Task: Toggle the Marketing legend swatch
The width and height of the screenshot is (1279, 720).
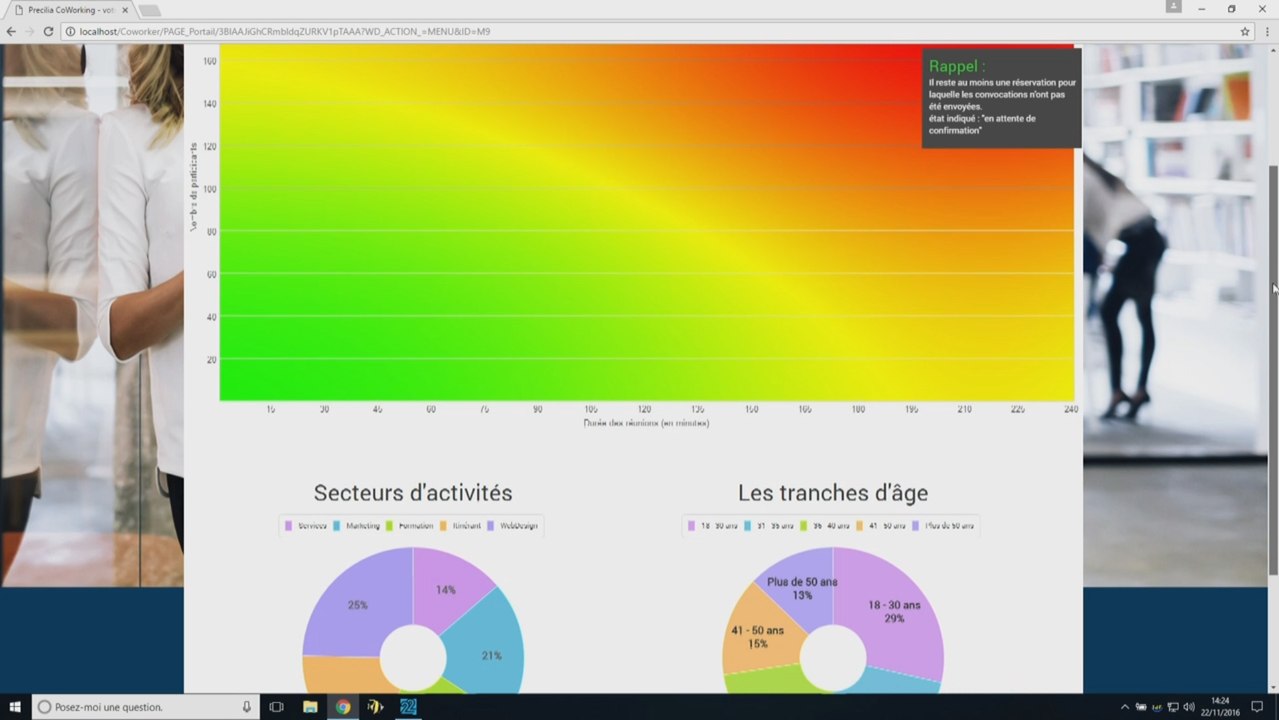Action: [x=337, y=526]
